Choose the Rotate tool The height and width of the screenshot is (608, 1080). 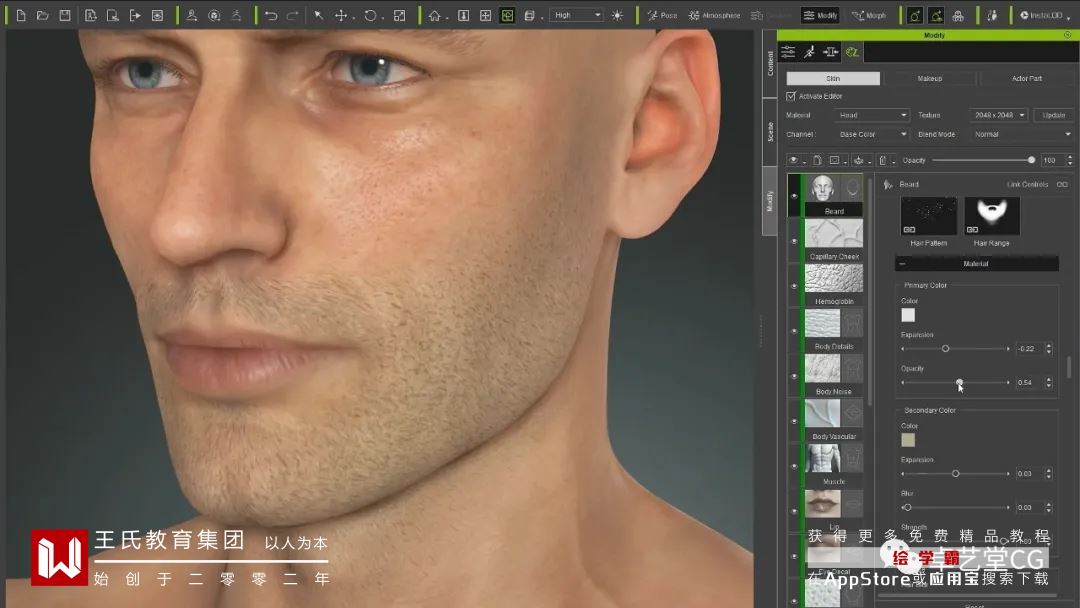coord(371,15)
